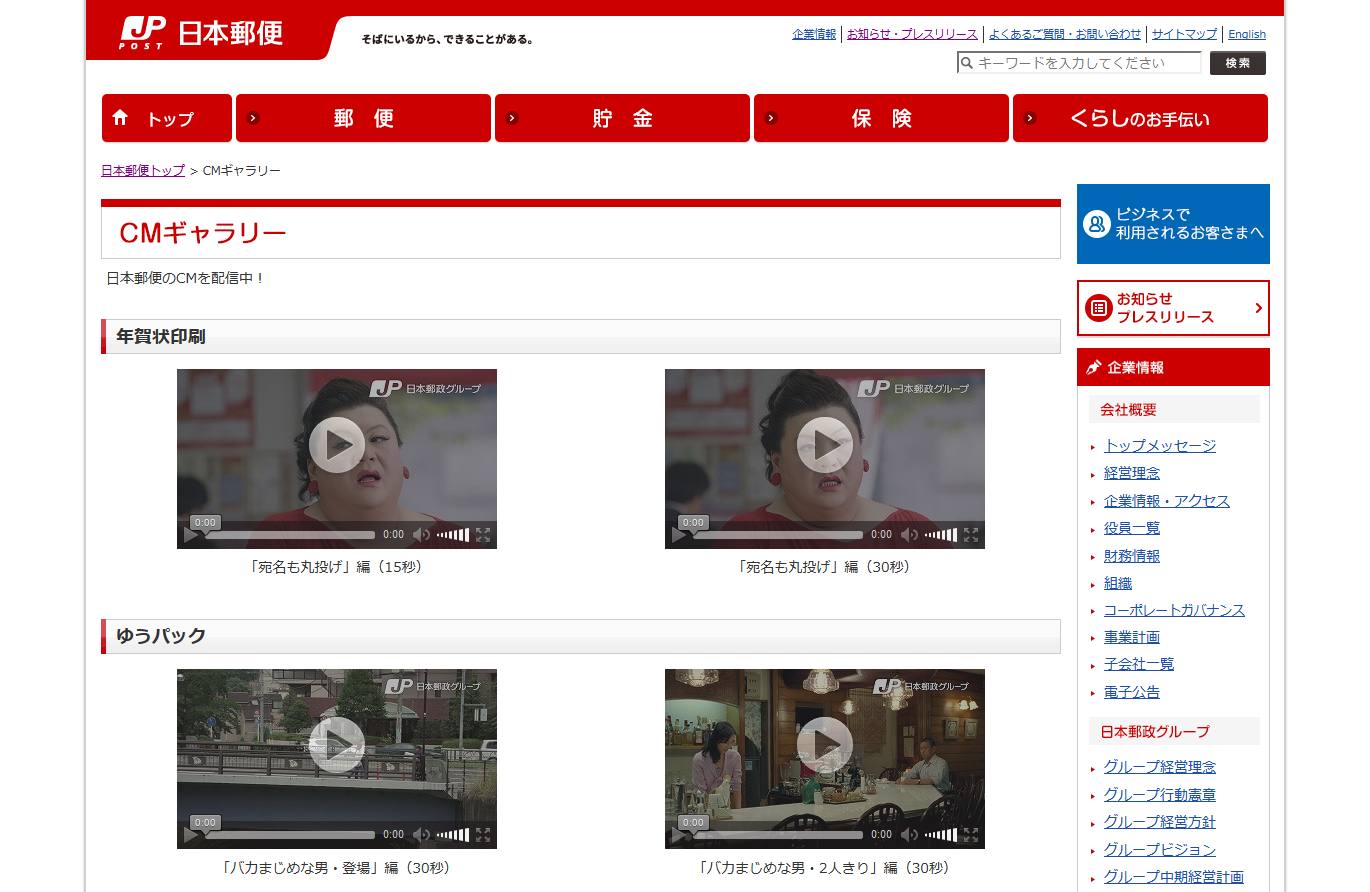
Task: Click the small play control on the 「バカまじめな男・2人きり」 video bar
Action: (x=678, y=835)
